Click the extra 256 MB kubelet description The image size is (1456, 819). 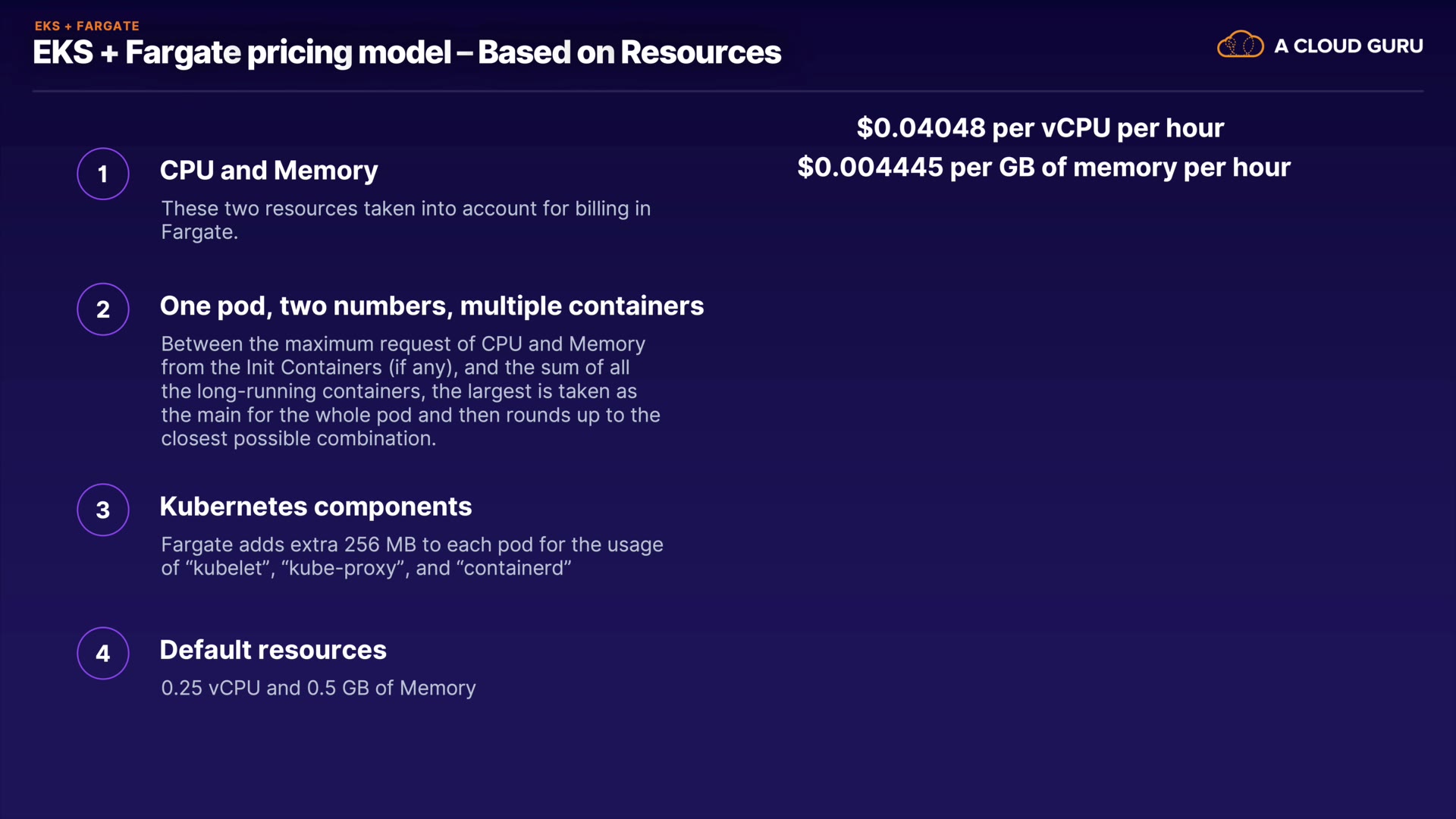click(411, 556)
